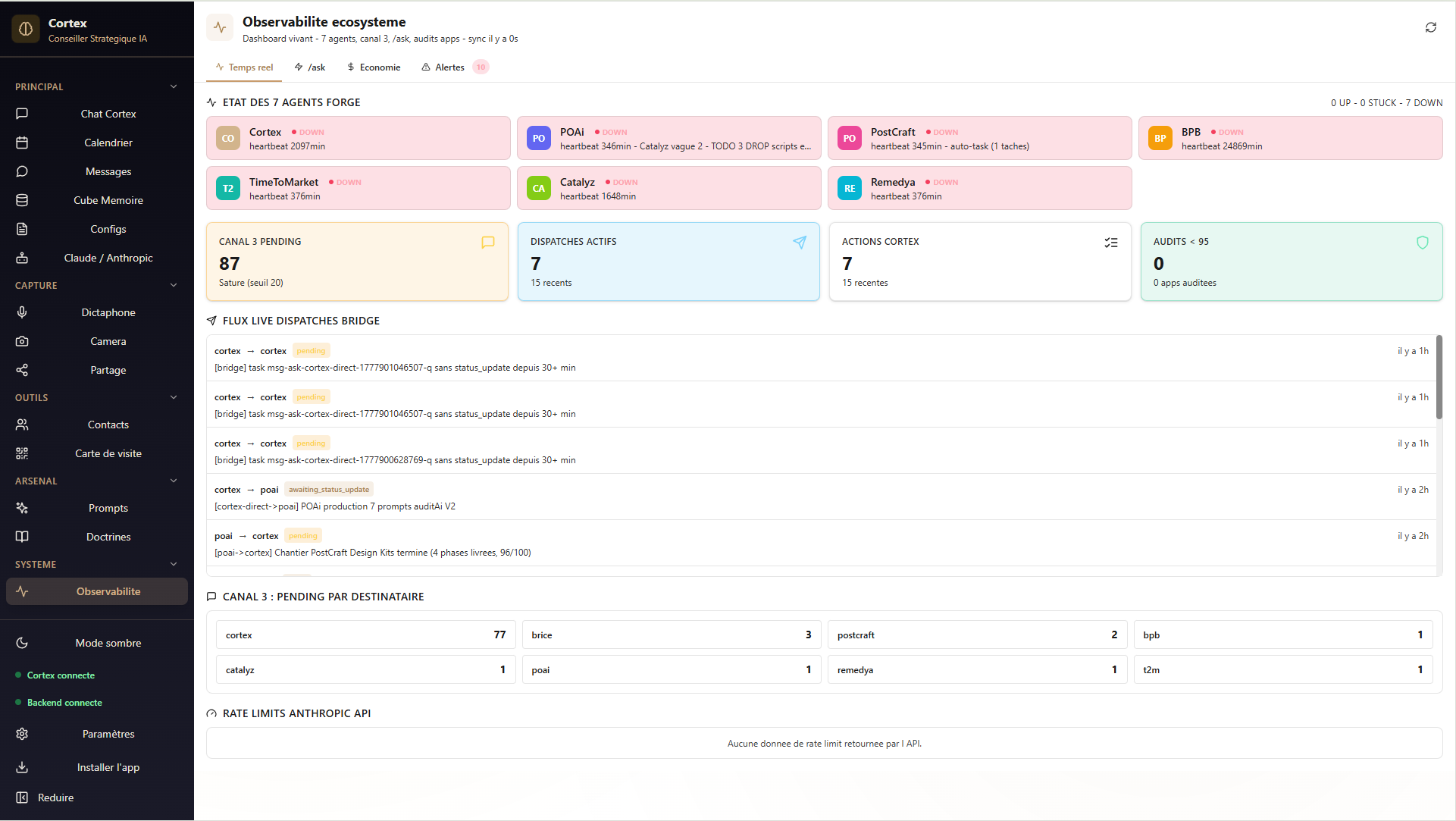Switch to the /ask tab
This screenshot has width=1456, height=821.
[x=310, y=67]
